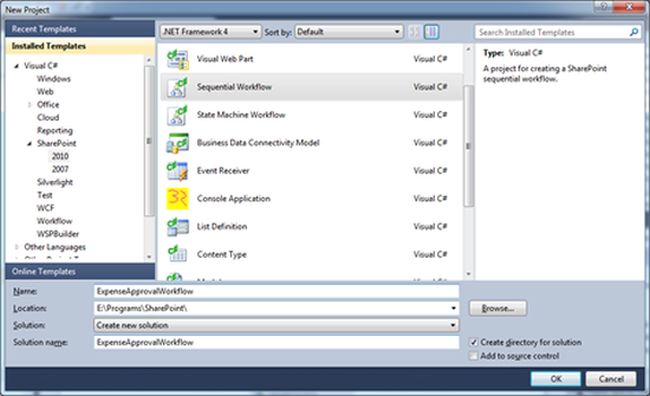Select the Web tree item
Screen dimensions: 650x396
[x=45, y=92]
